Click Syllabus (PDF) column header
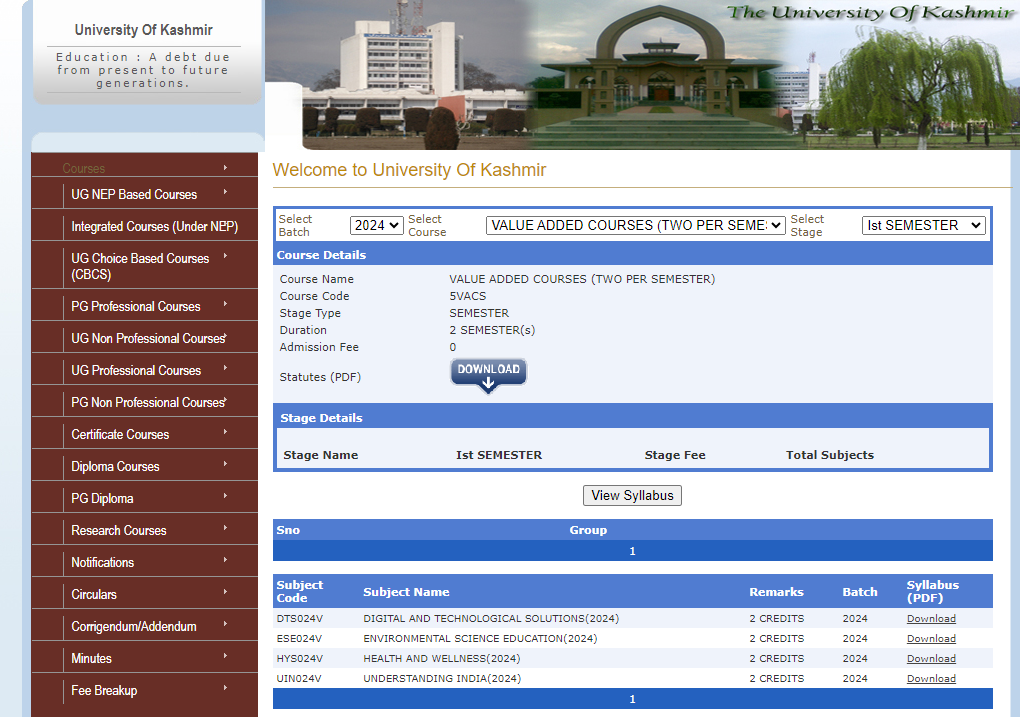The width and height of the screenshot is (1020, 717). [933, 591]
